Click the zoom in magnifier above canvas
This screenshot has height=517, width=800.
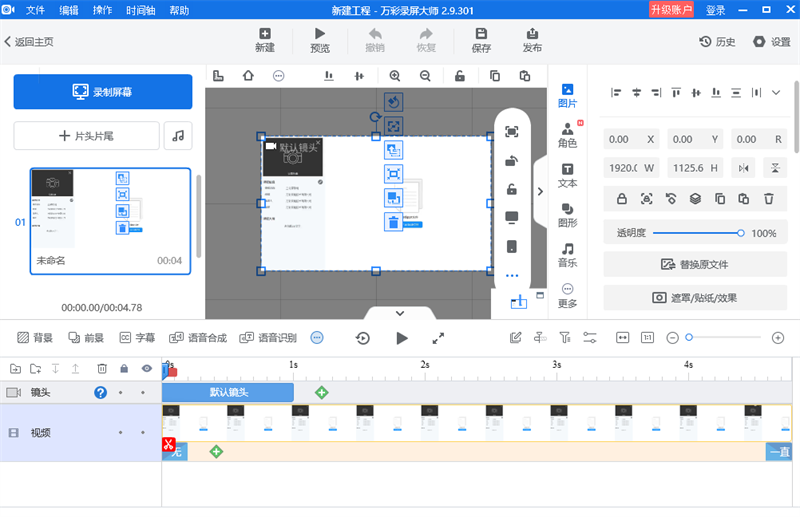coord(394,76)
